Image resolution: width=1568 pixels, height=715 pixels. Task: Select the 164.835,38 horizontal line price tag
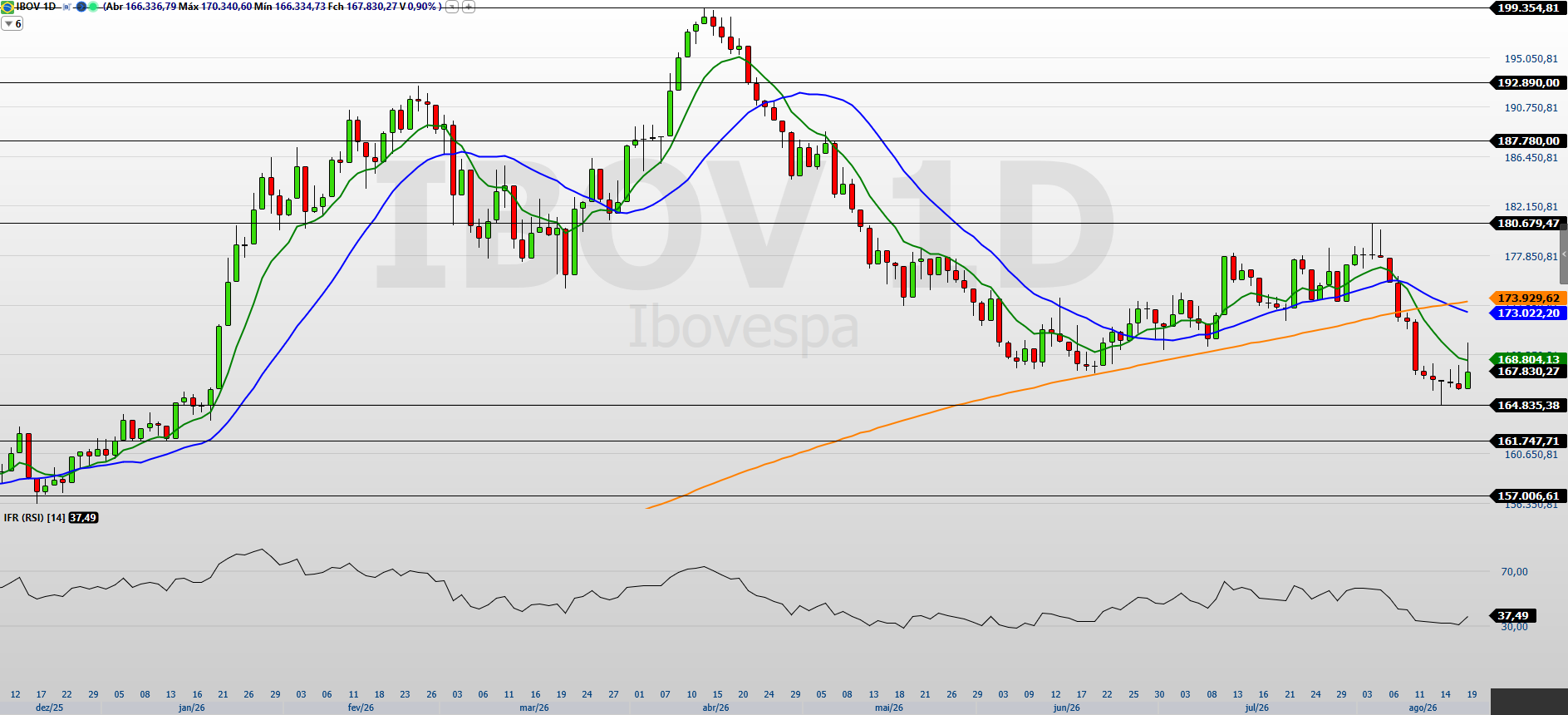1528,406
